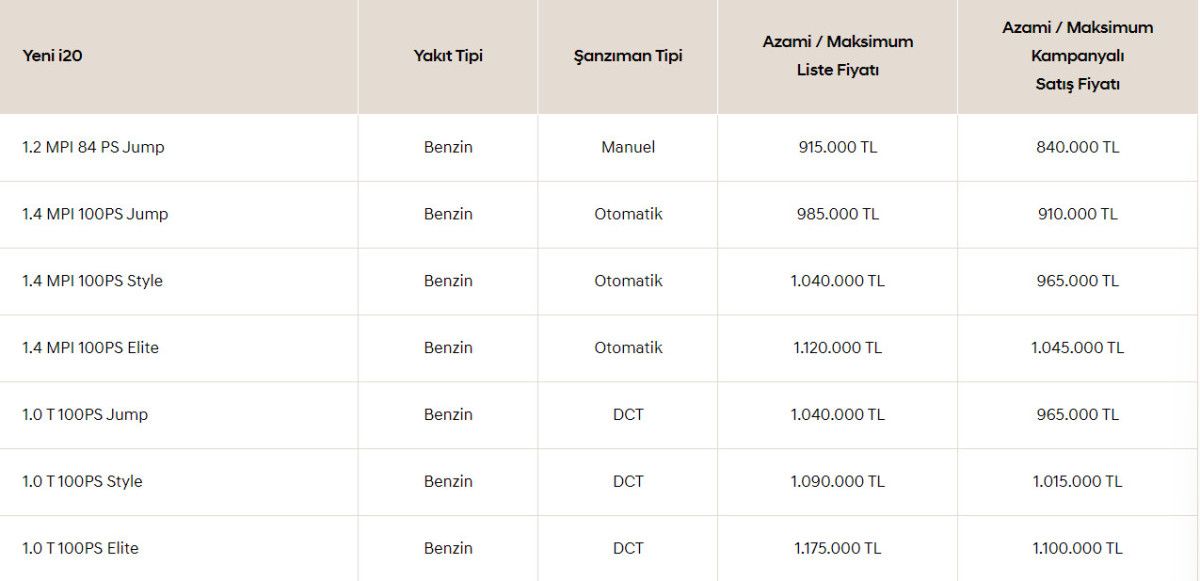Viewport: 1200px width, 581px height.
Task: Click the 1.045.000 TL campaign price
Action: pyautogui.click(x=1078, y=348)
